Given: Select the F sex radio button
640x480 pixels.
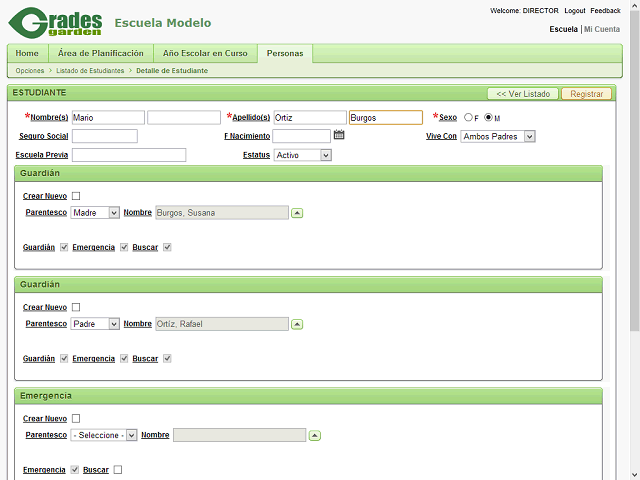Looking at the screenshot, I should coord(467,118).
